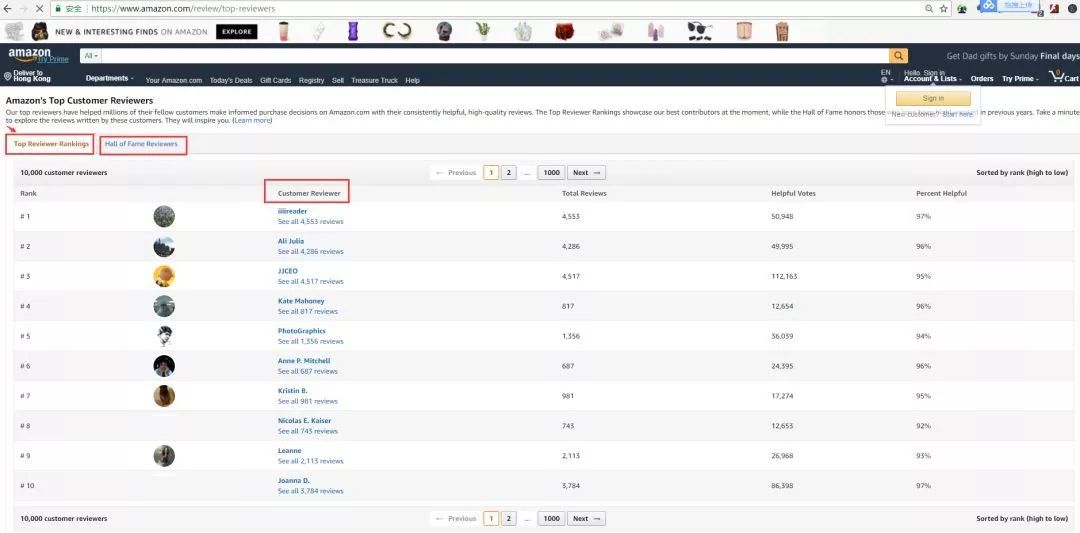Click the Get Dad gifts by Sunday promo
This screenshot has width=1080, height=533.
(x=1012, y=56)
